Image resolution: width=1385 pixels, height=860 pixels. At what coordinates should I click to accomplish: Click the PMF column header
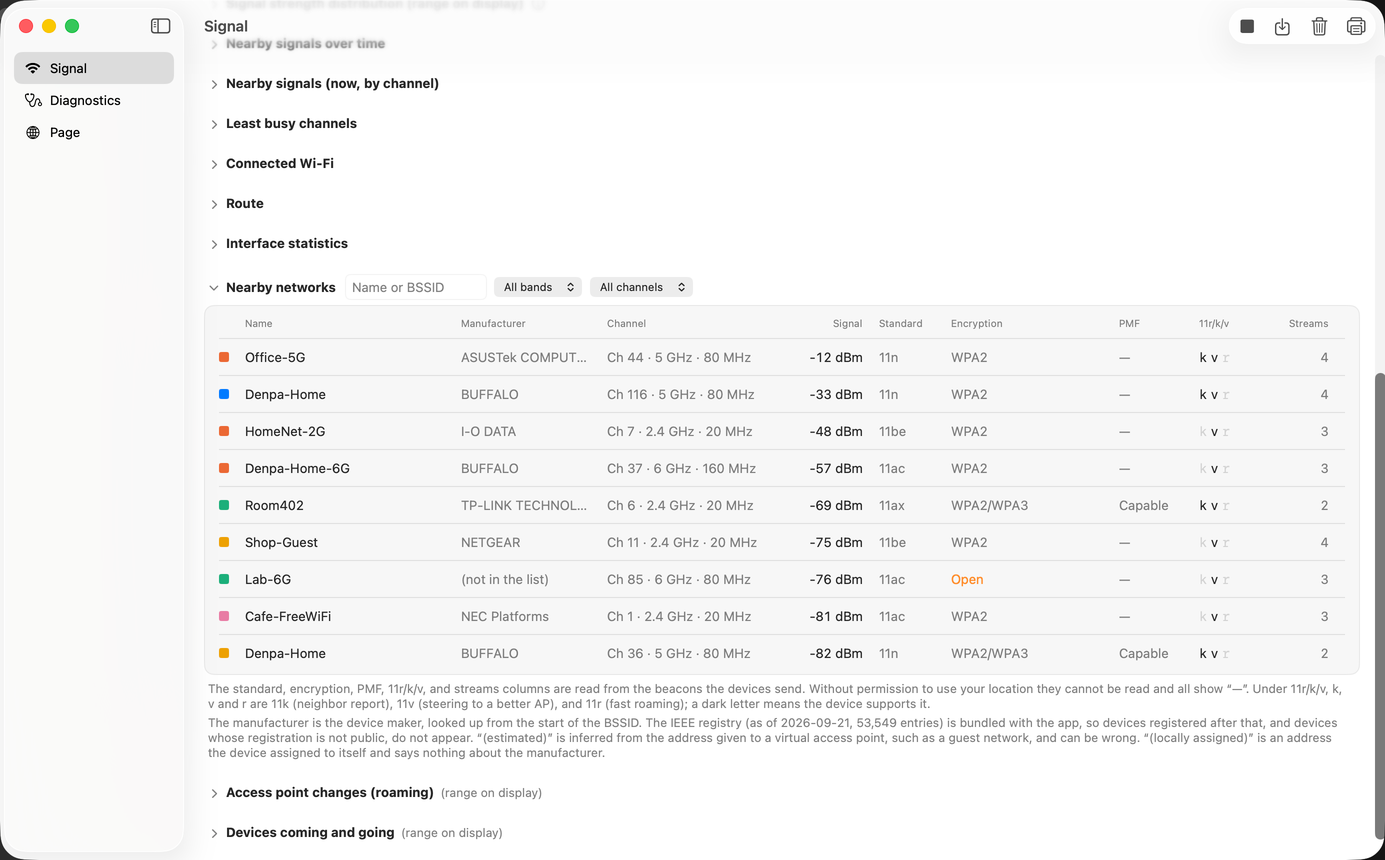point(1129,324)
